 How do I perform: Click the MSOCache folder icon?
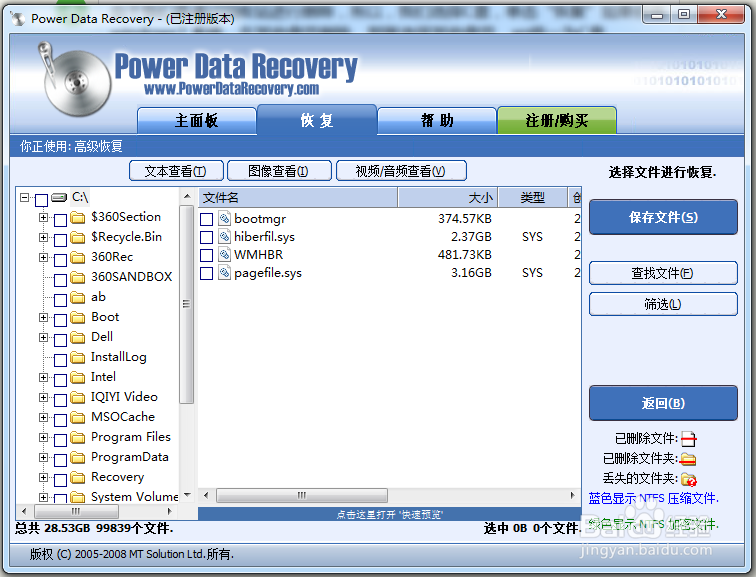click(78, 417)
